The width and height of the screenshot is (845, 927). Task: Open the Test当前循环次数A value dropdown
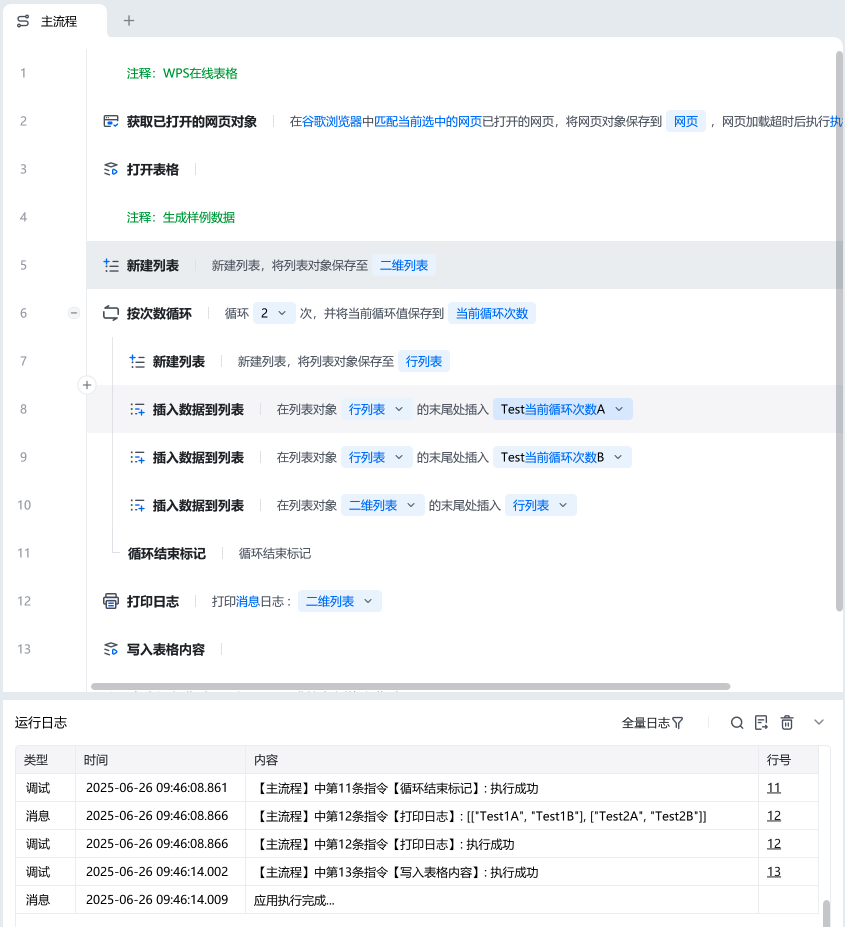click(562, 409)
